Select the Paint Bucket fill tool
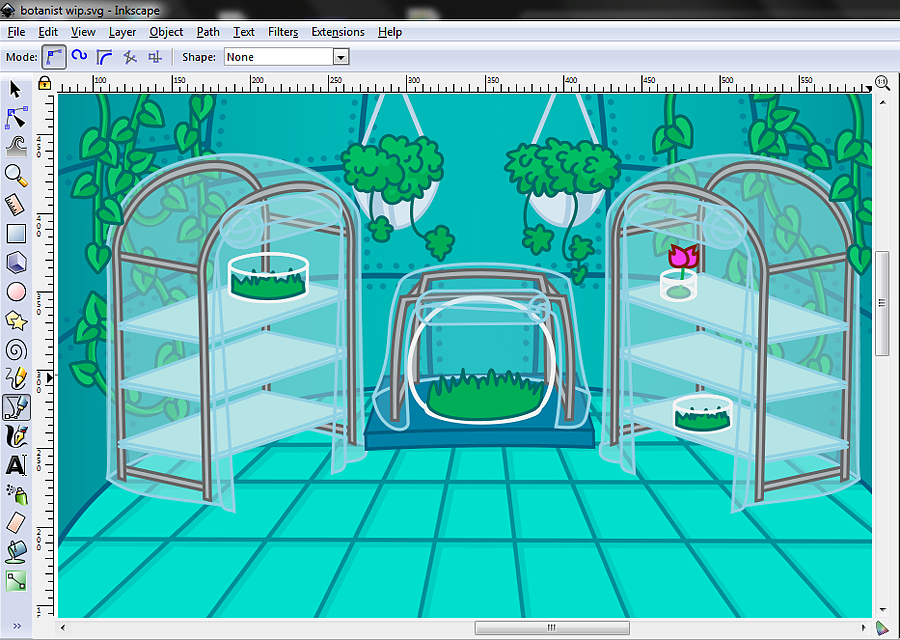The height and width of the screenshot is (640, 900). click(x=16, y=552)
